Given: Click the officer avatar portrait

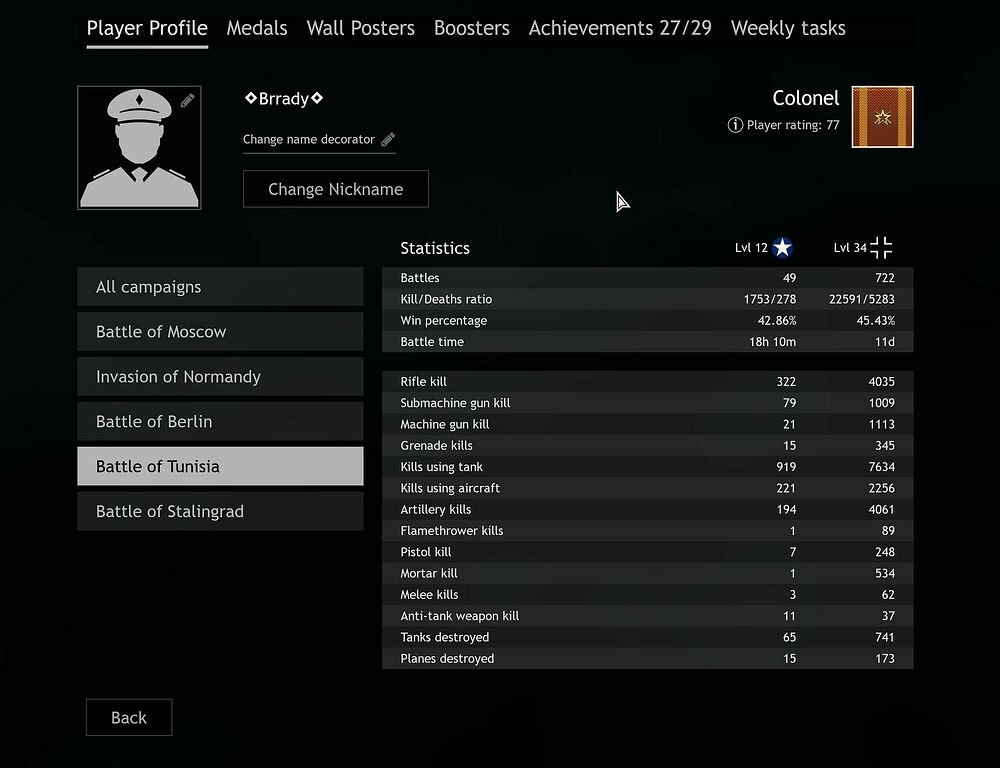Looking at the screenshot, I should (139, 147).
